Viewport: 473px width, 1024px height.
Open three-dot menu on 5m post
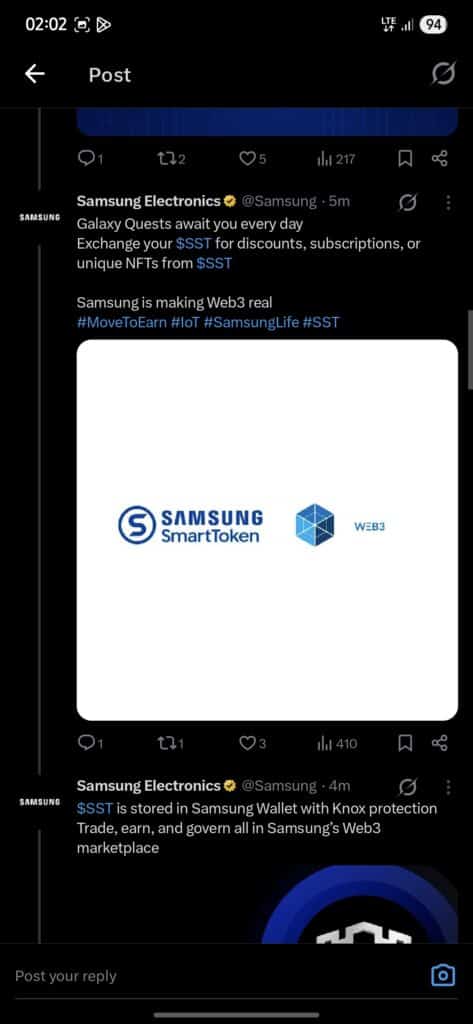(448, 203)
